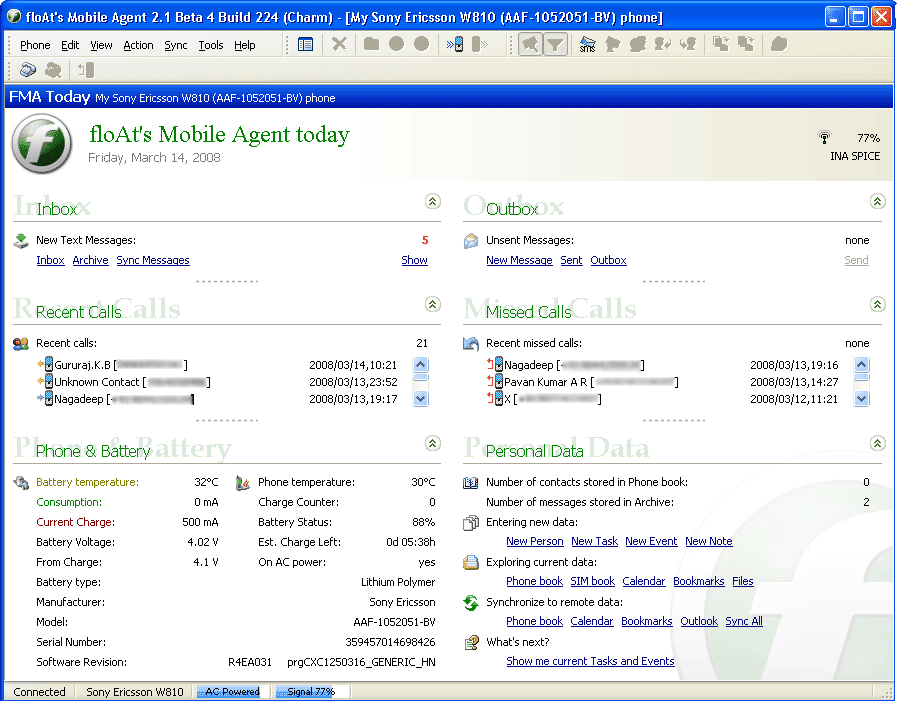Click the New SMS toolbar icon

pos(588,44)
